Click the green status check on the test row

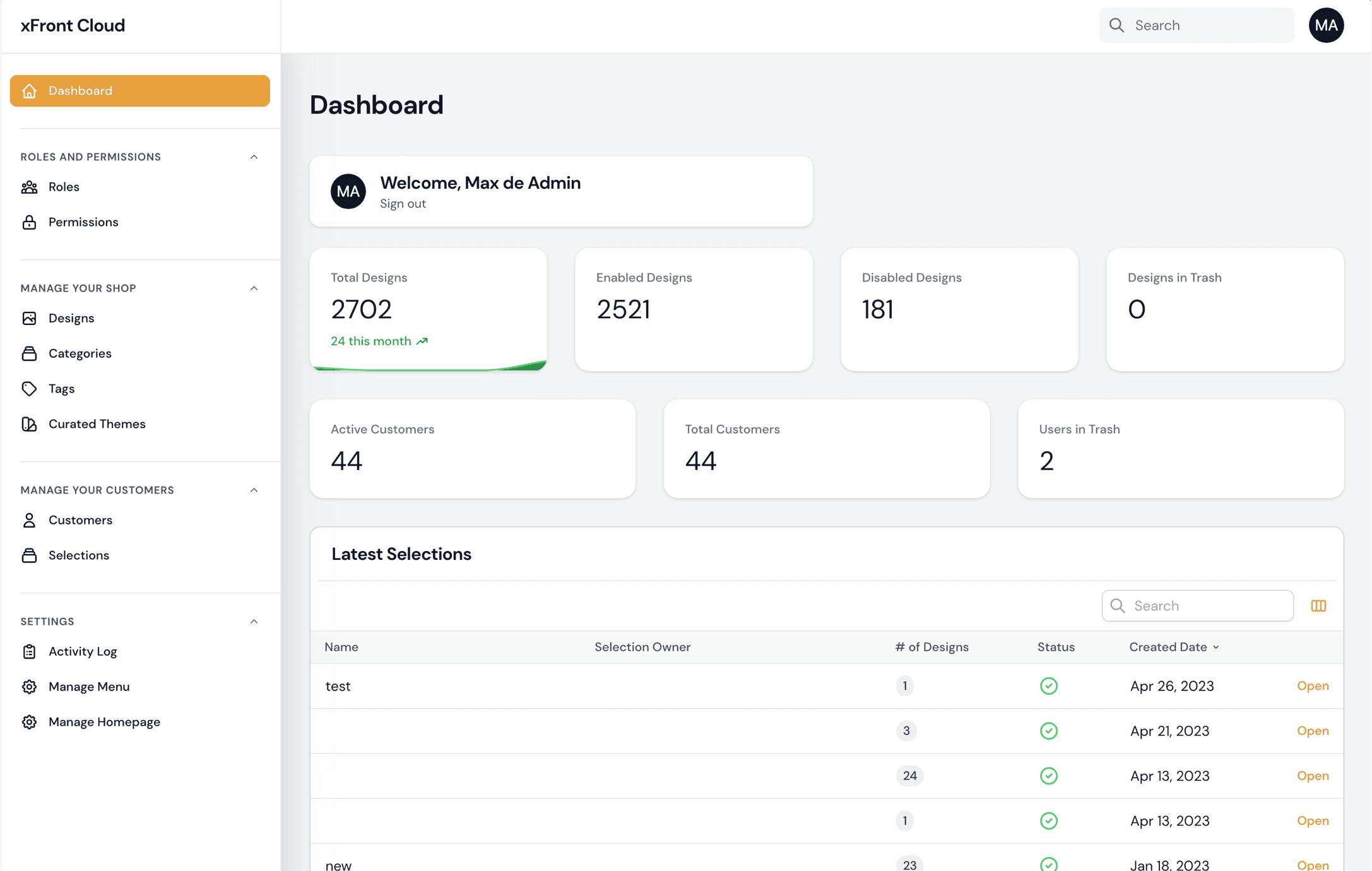coord(1049,685)
